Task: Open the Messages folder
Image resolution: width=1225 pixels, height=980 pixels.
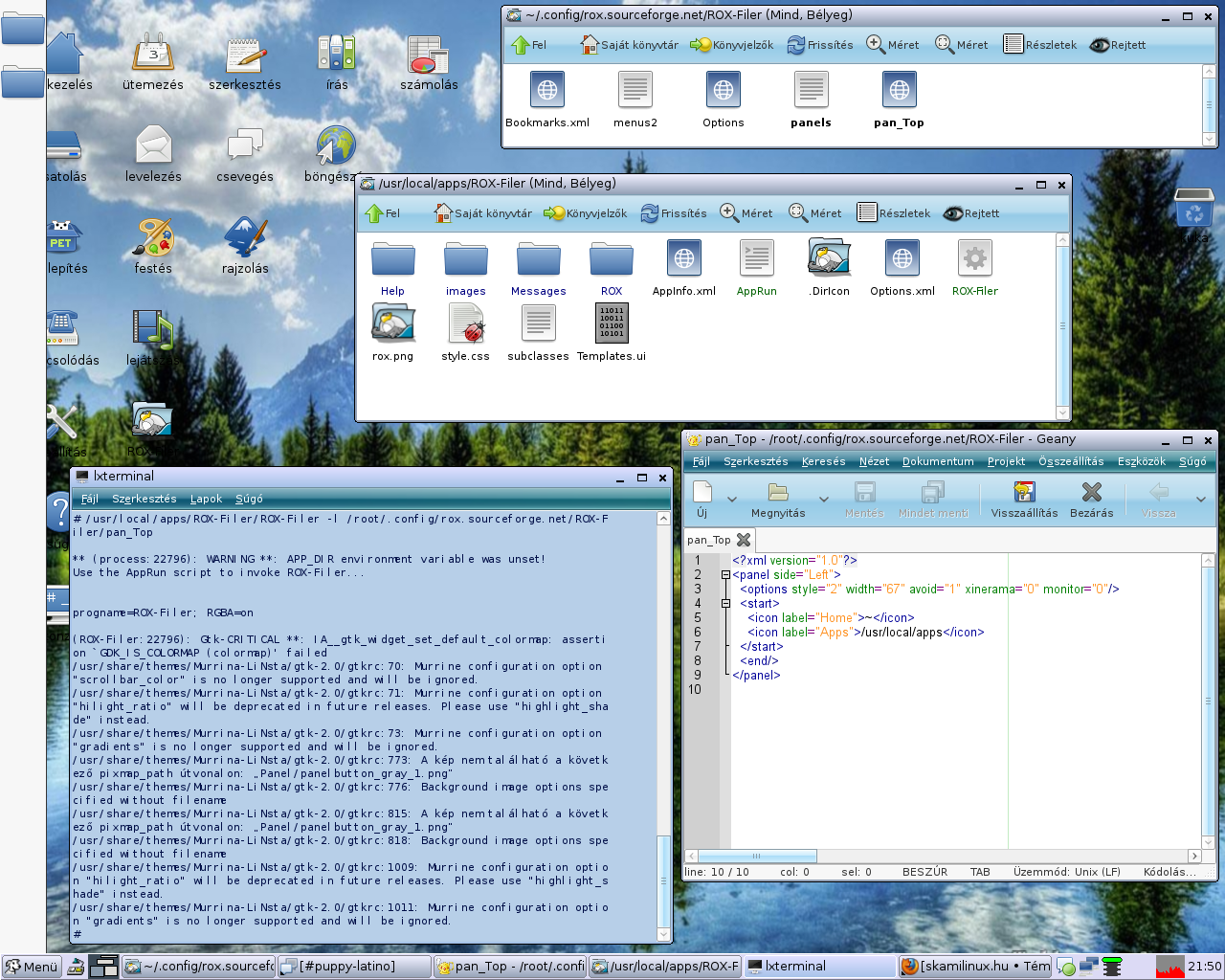Action: [539, 268]
